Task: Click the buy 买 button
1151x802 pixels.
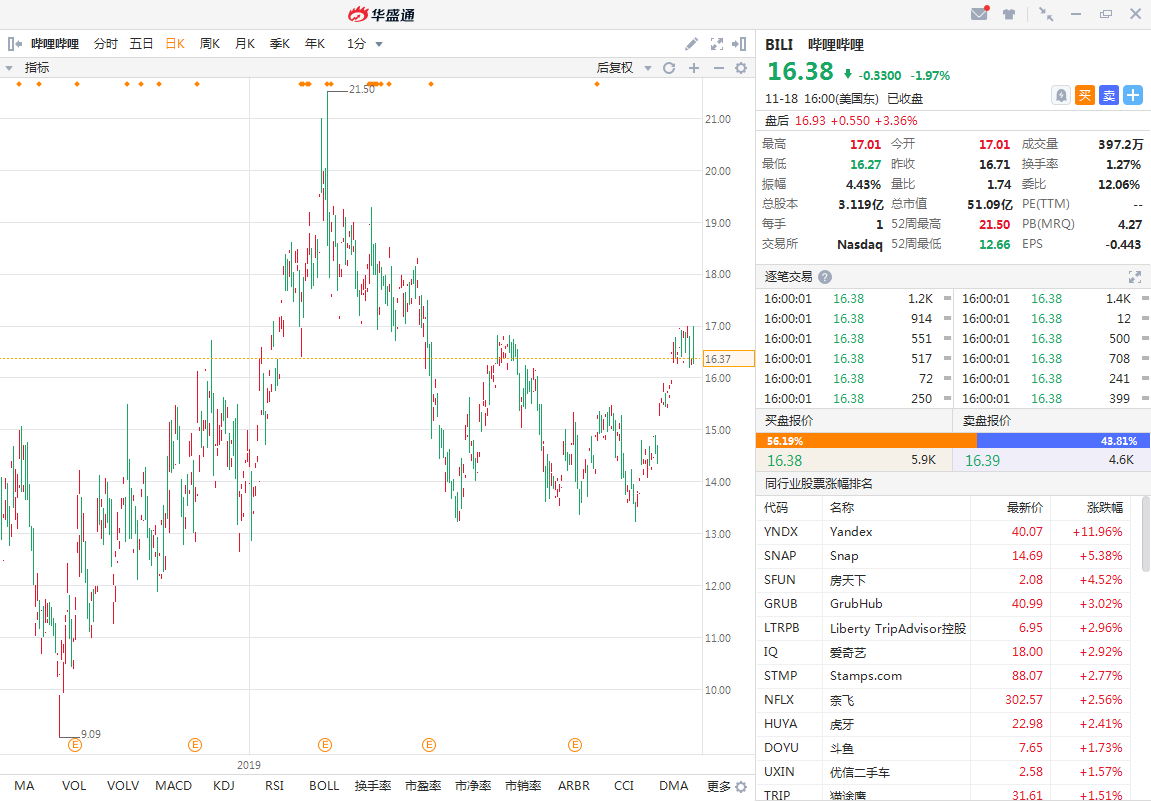Action: coord(1085,95)
